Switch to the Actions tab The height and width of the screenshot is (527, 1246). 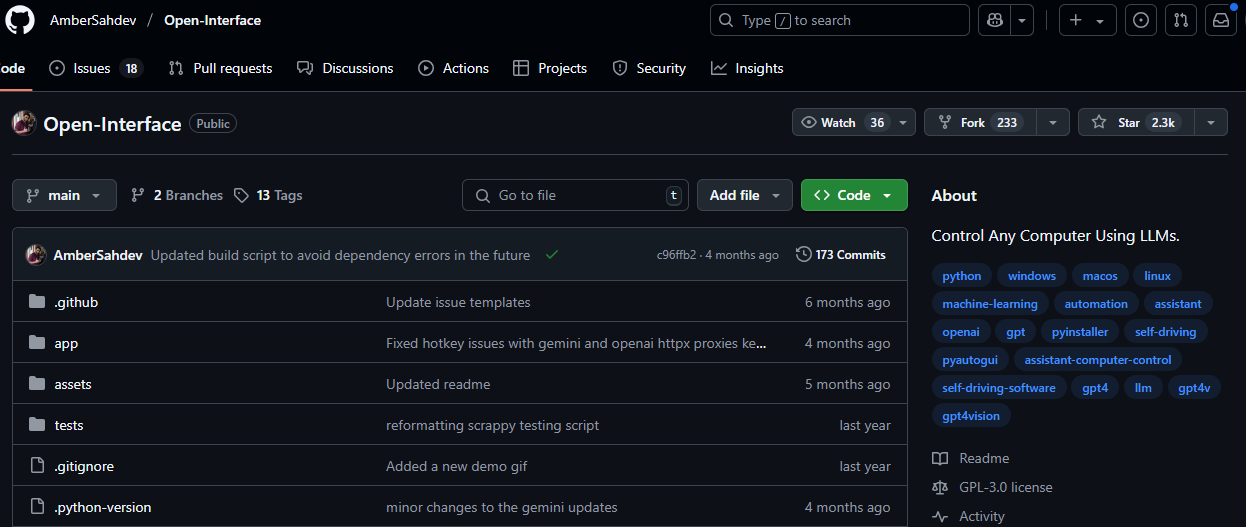[454, 68]
